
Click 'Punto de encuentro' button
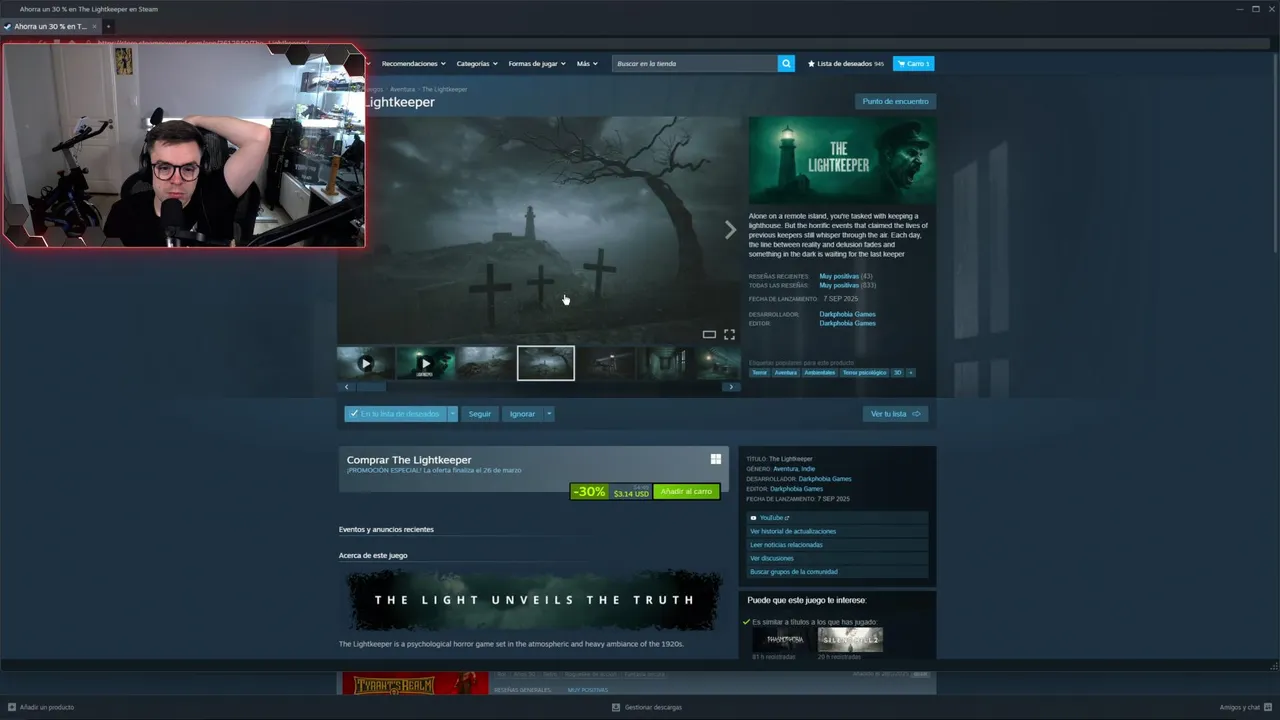pyautogui.click(x=895, y=101)
